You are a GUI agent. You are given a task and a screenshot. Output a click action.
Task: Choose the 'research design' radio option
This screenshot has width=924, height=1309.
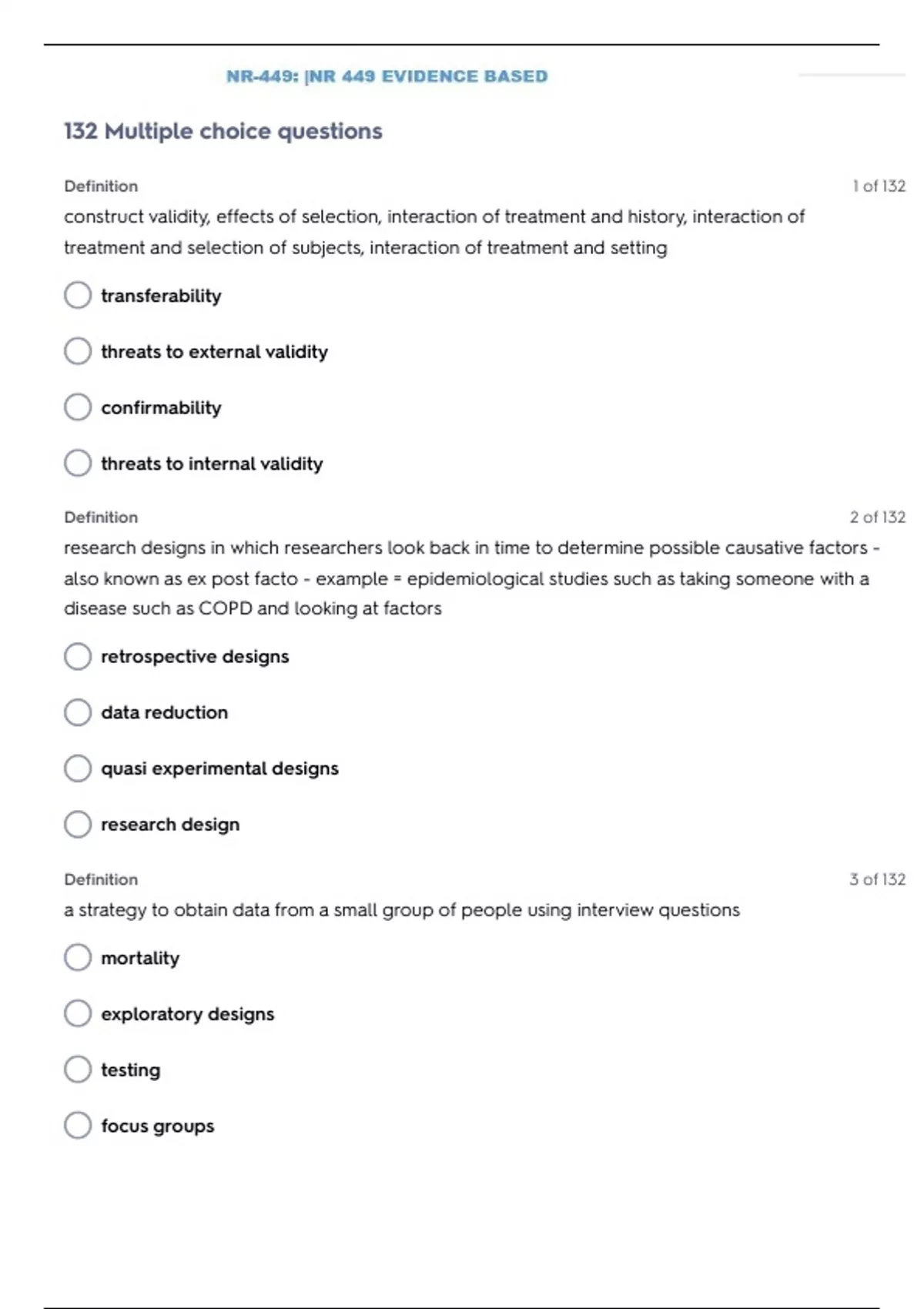click(78, 824)
